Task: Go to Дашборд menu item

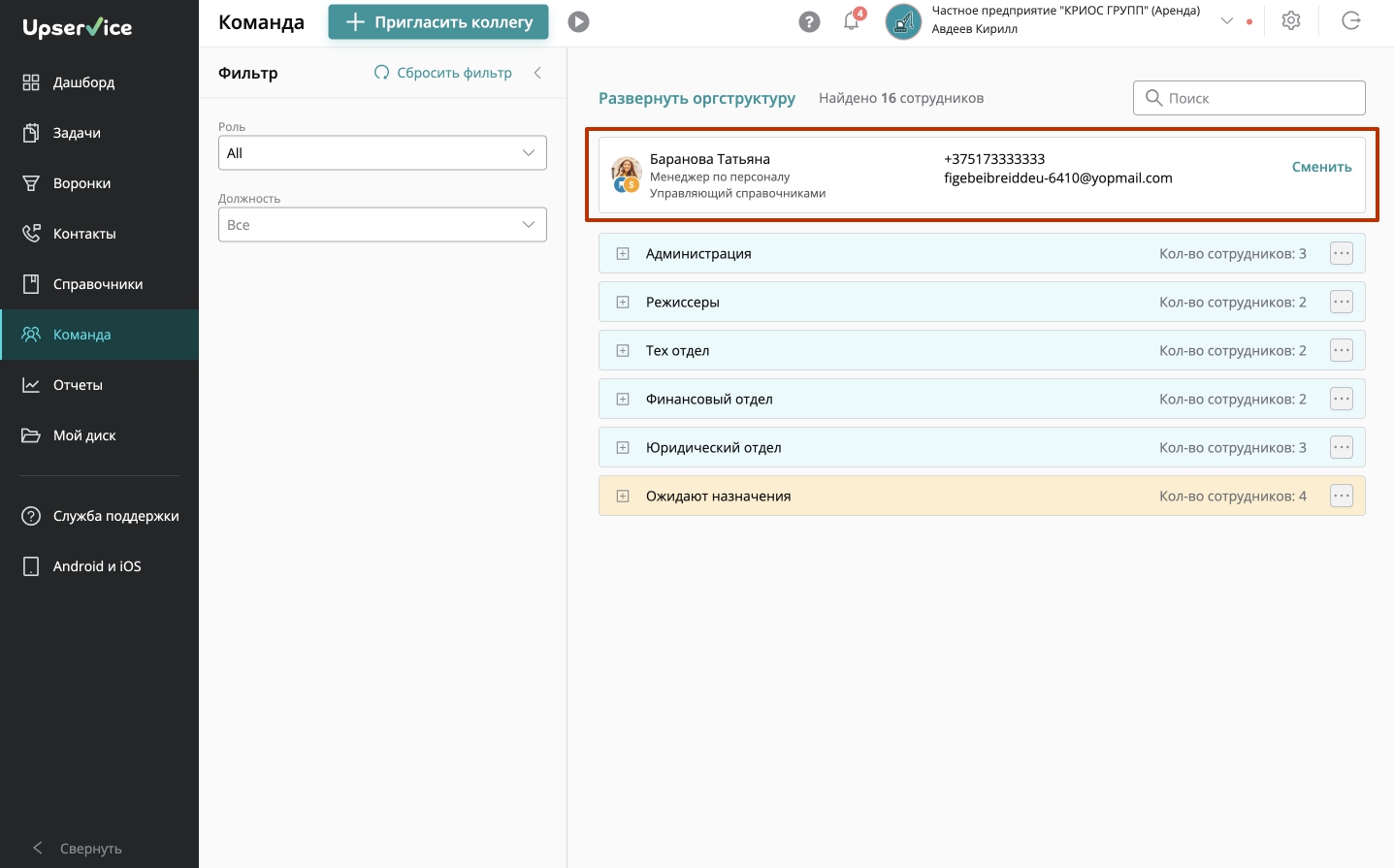Action: (x=99, y=82)
